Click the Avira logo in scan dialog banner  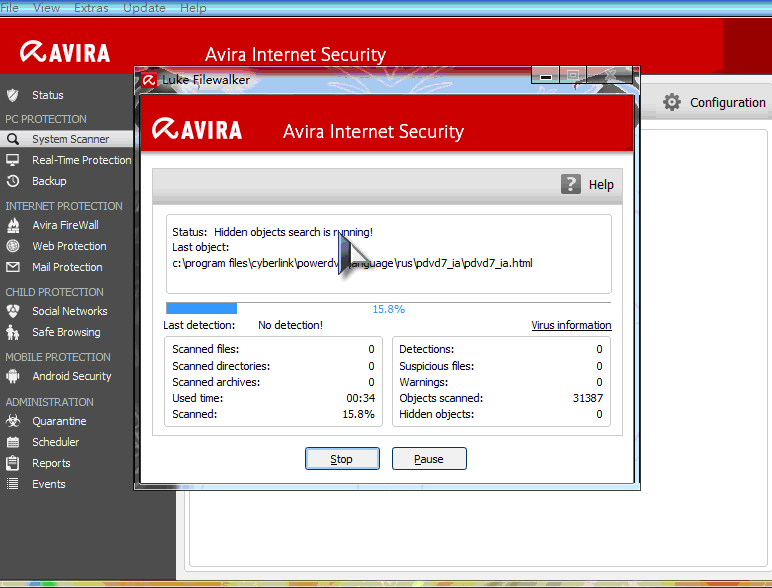click(197, 129)
